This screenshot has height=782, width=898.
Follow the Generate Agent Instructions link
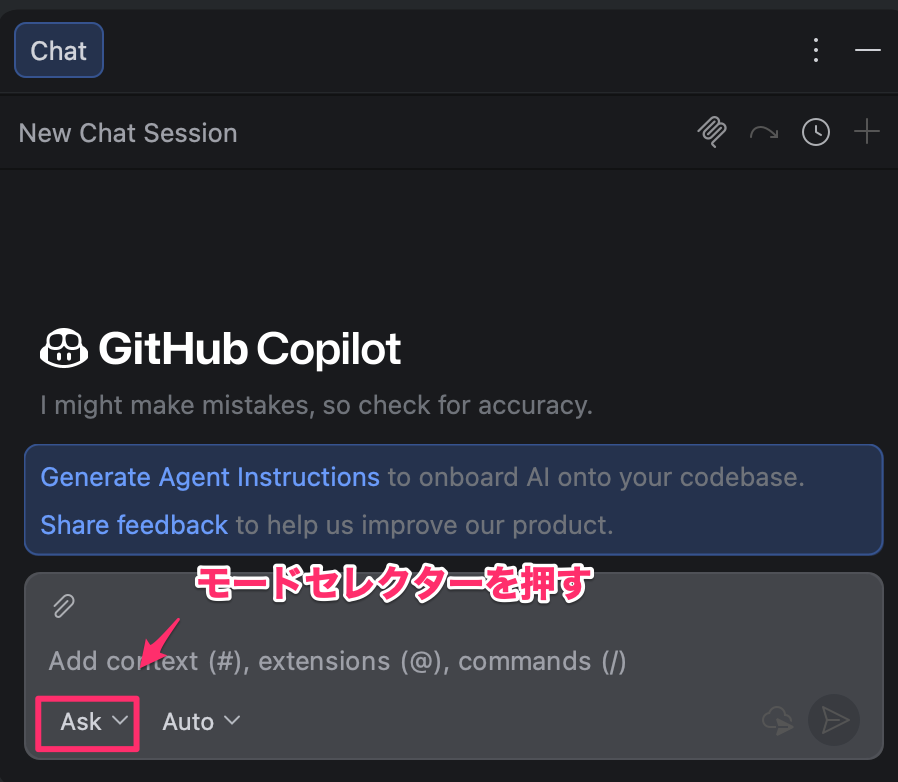coord(210,477)
